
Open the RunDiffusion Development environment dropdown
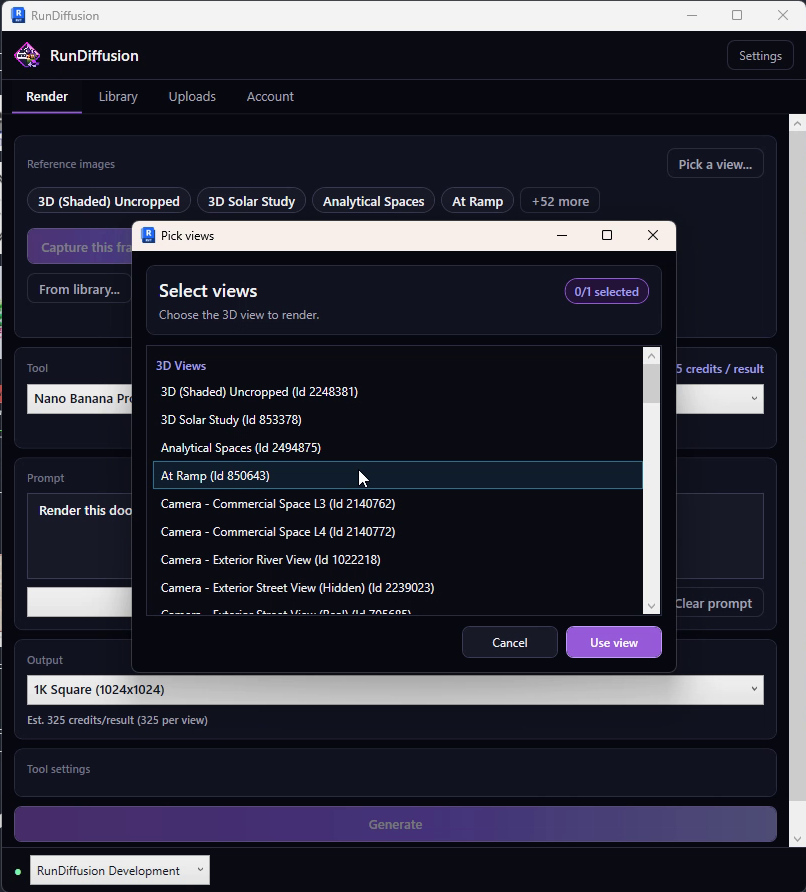(x=119, y=870)
